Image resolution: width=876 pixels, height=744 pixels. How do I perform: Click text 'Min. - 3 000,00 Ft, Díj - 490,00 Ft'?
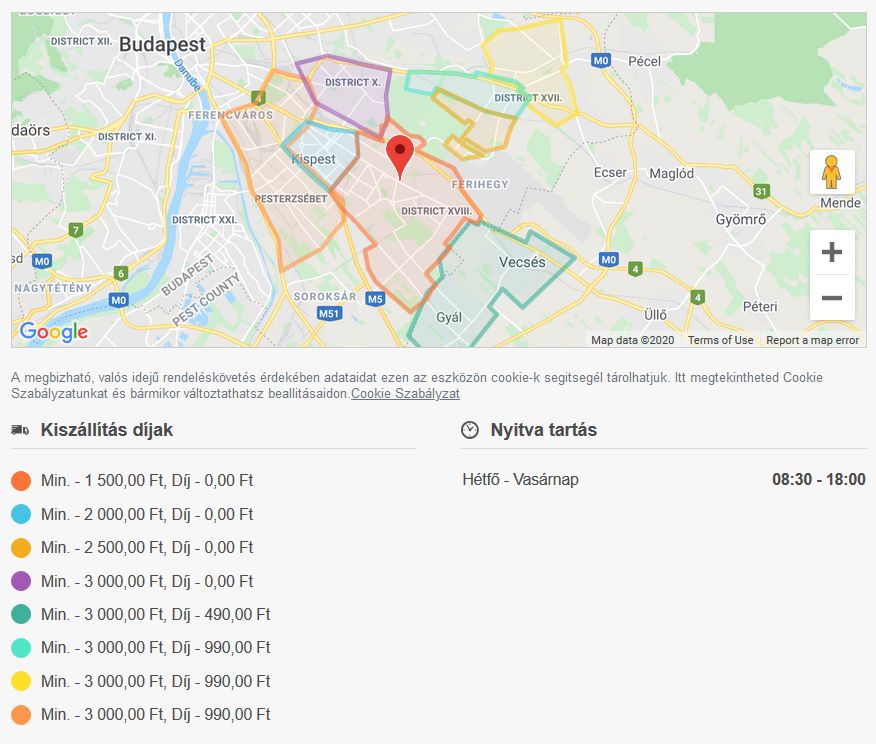click(155, 614)
